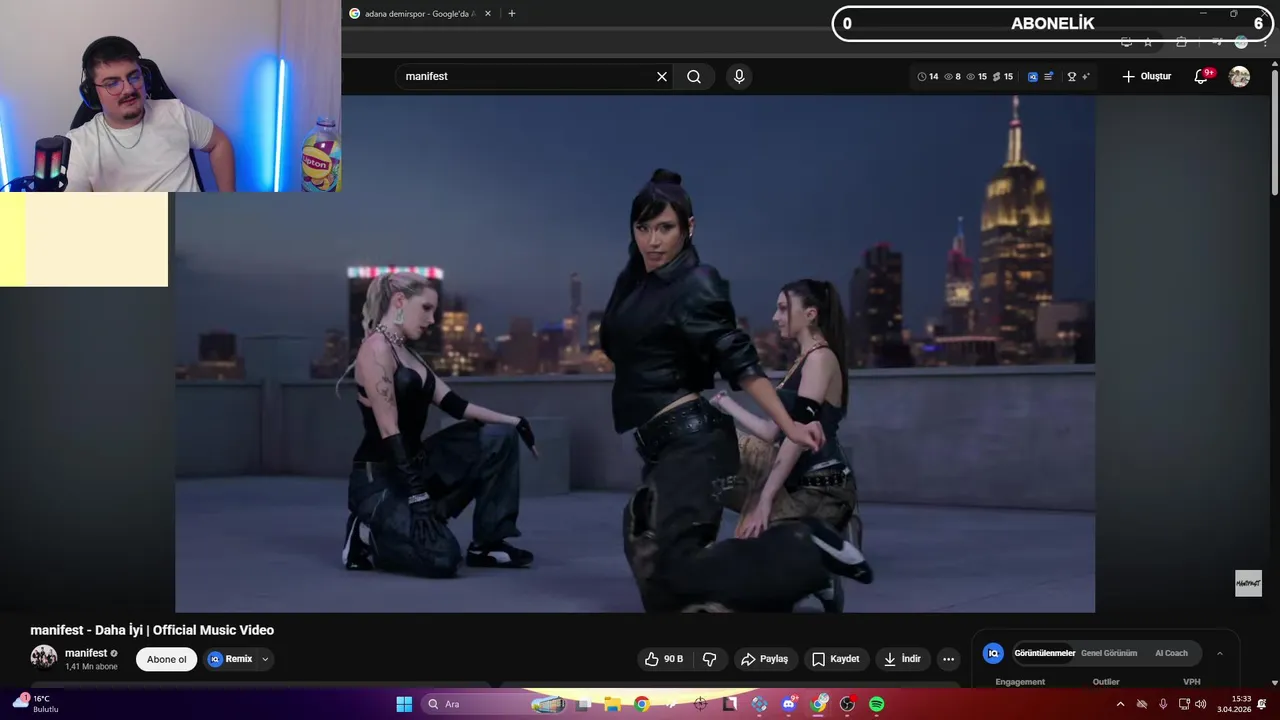This screenshot has width=1280, height=720.
Task: Like the video with 90 B
Action: point(665,659)
